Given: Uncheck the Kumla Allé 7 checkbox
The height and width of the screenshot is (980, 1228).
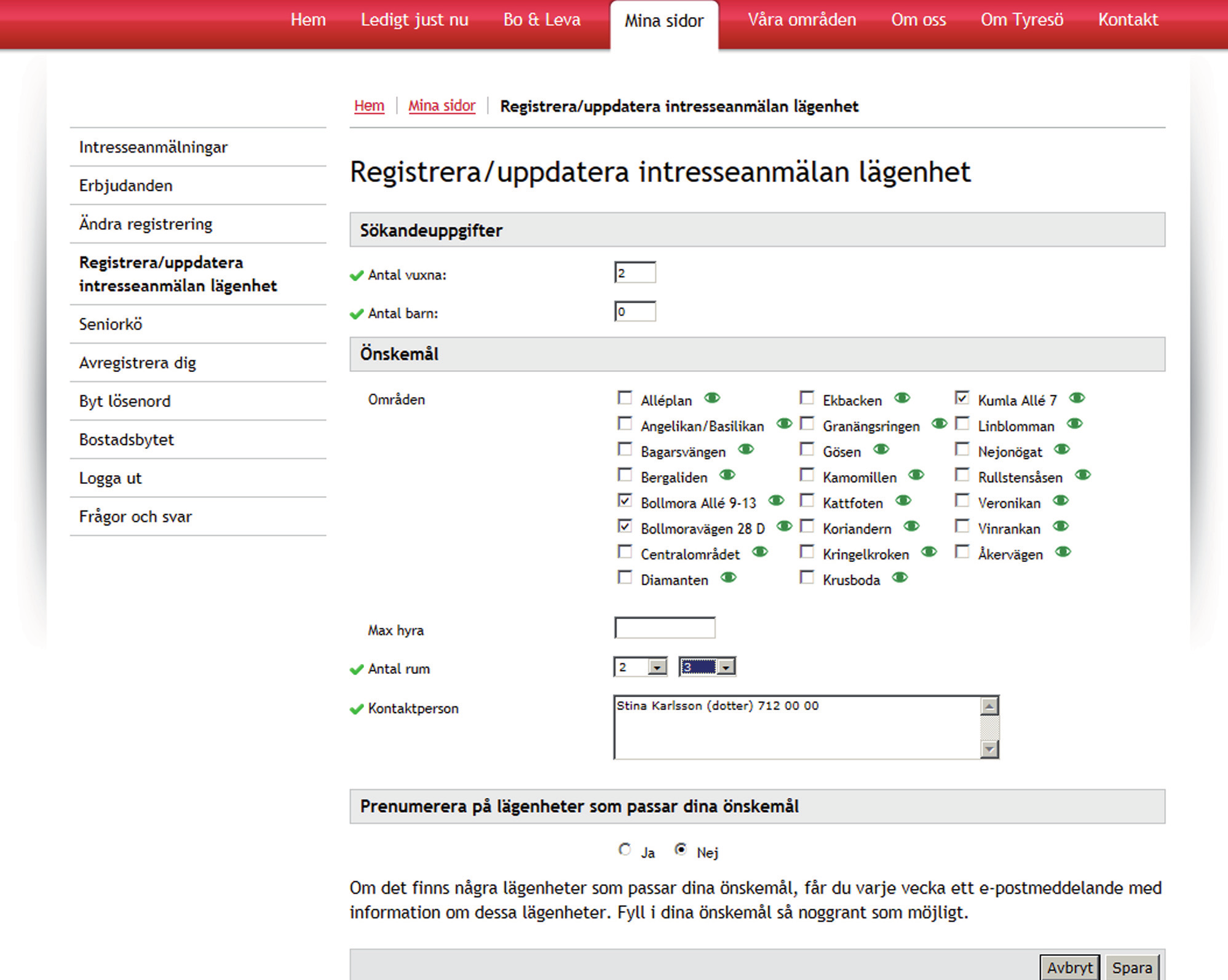Looking at the screenshot, I should tap(962, 398).
